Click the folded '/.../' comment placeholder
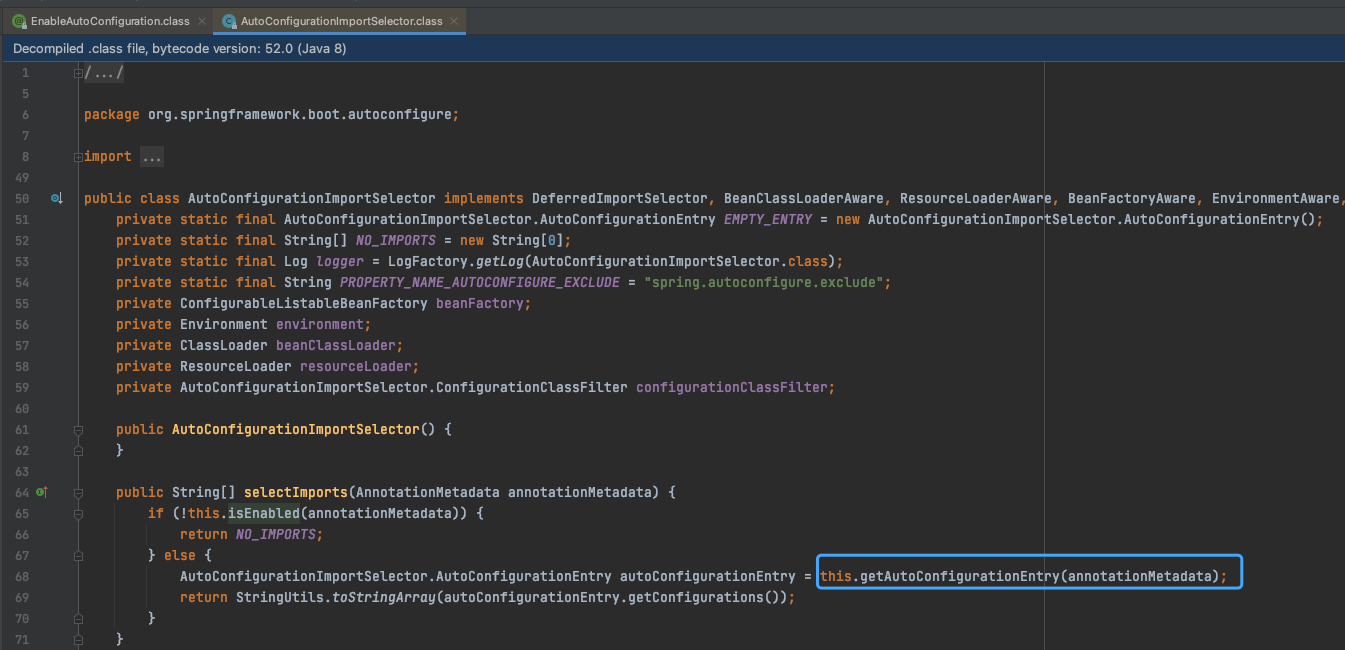 tap(104, 73)
